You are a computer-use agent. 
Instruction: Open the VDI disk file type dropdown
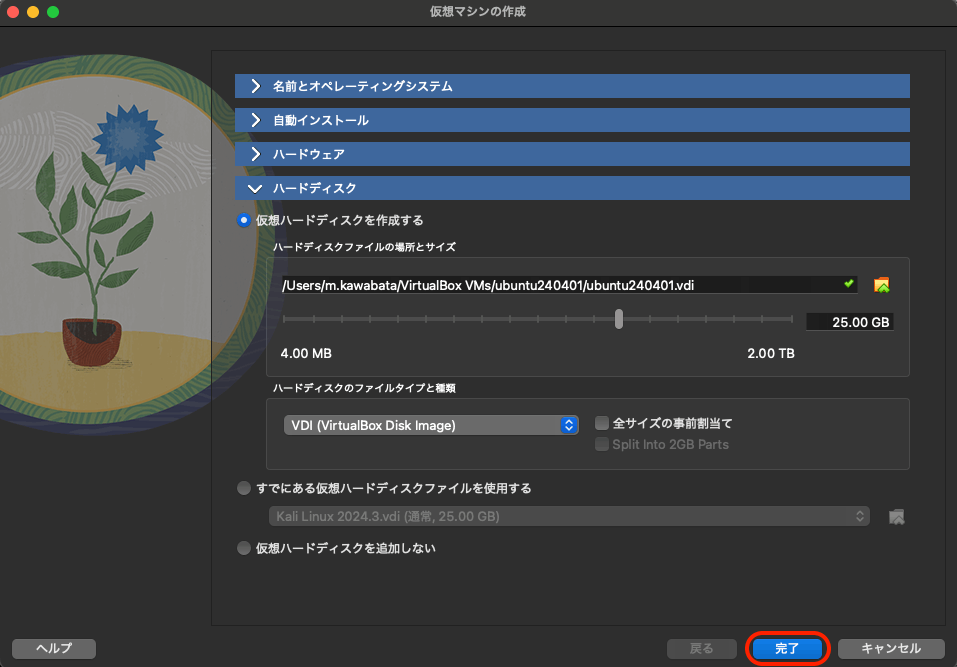tap(431, 425)
